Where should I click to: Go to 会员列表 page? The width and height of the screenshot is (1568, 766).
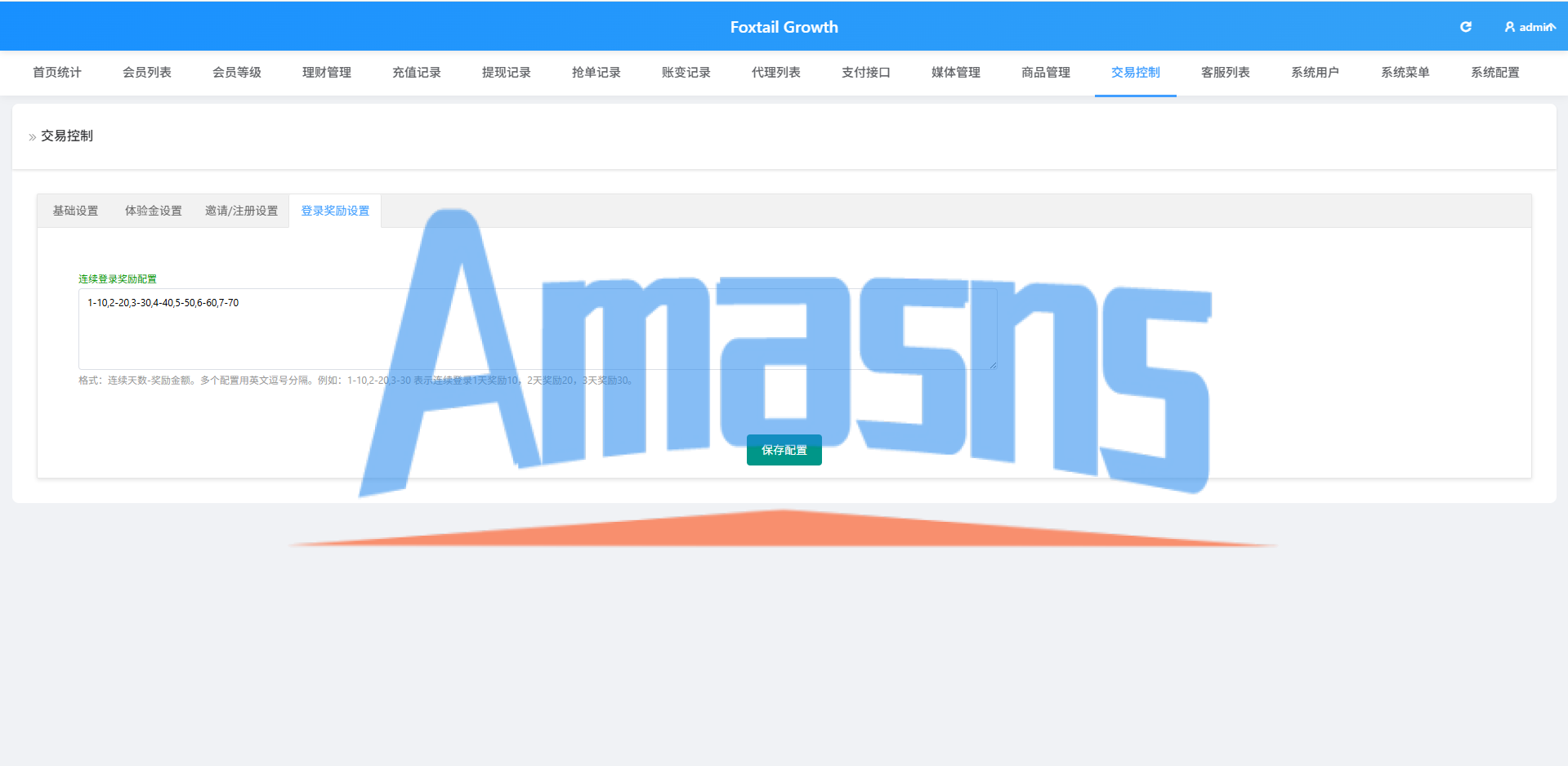147,73
